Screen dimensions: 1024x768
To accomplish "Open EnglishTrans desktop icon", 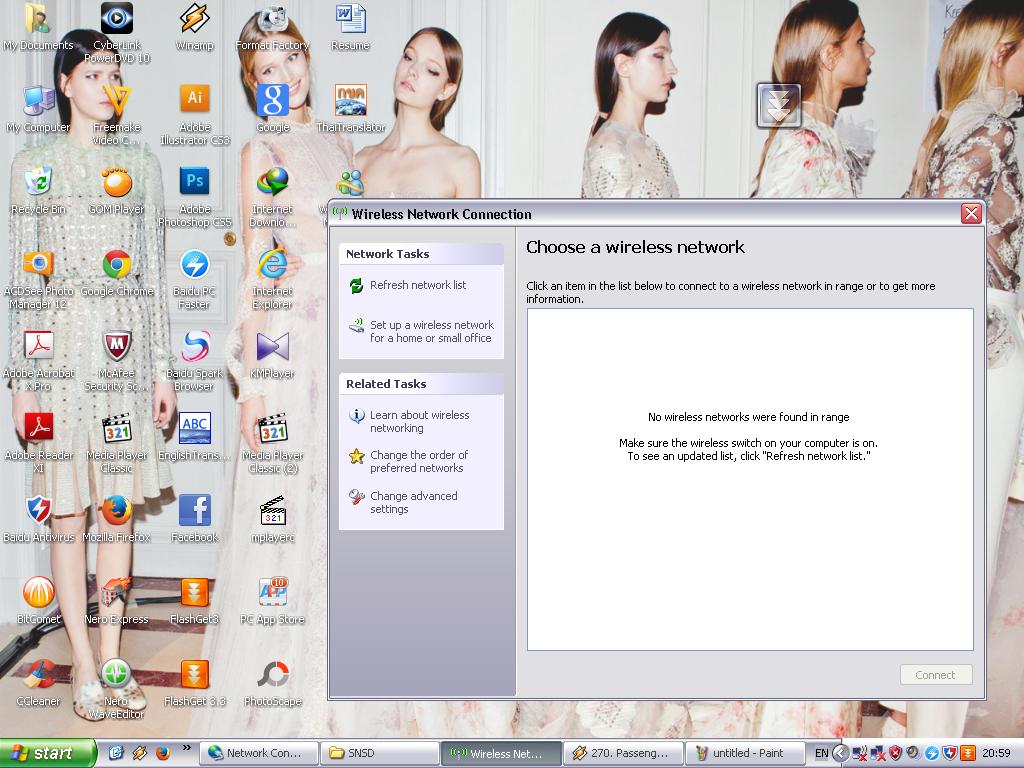I will coord(195,437).
